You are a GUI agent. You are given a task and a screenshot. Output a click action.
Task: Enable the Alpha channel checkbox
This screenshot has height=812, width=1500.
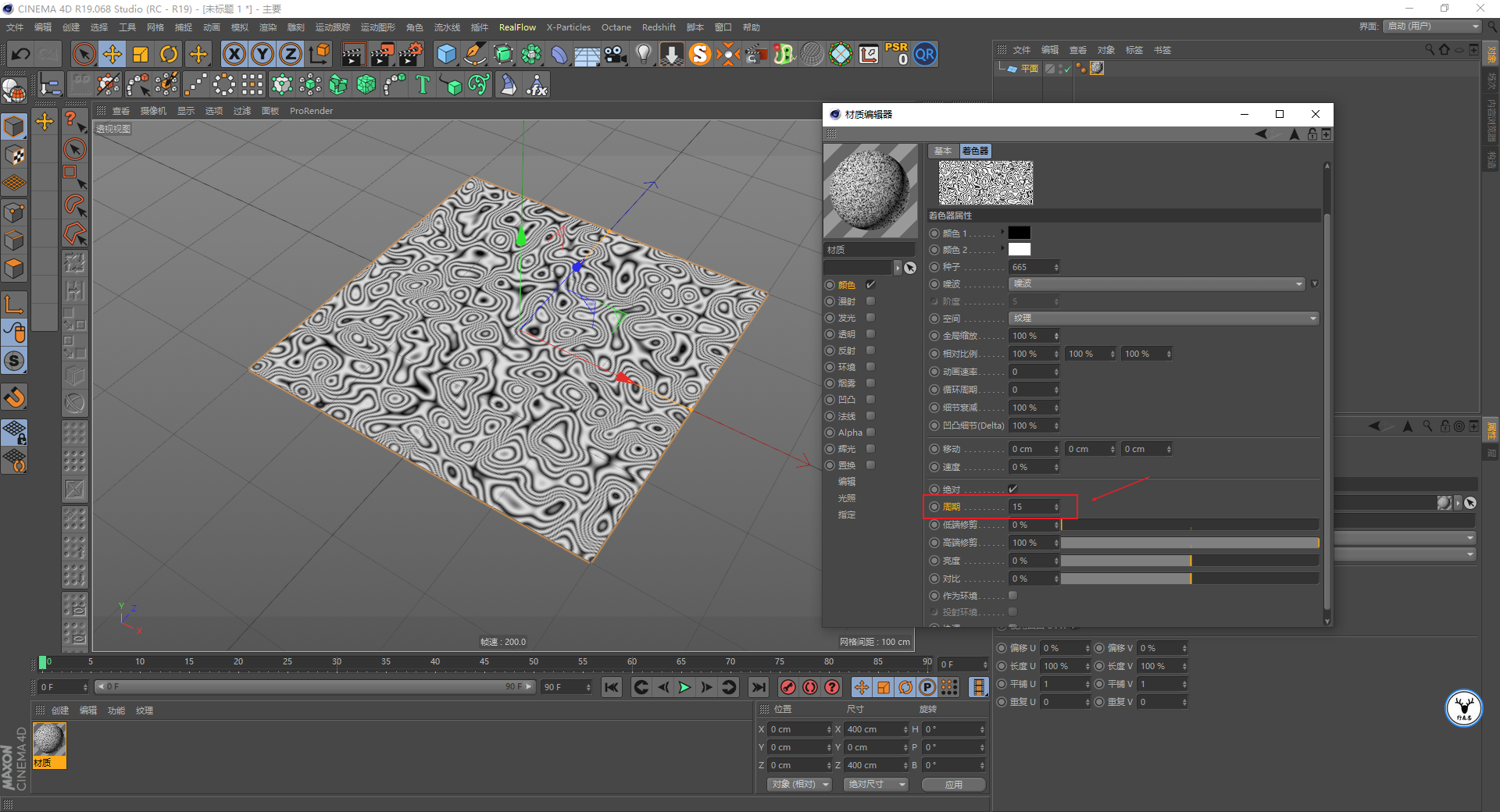tap(870, 433)
